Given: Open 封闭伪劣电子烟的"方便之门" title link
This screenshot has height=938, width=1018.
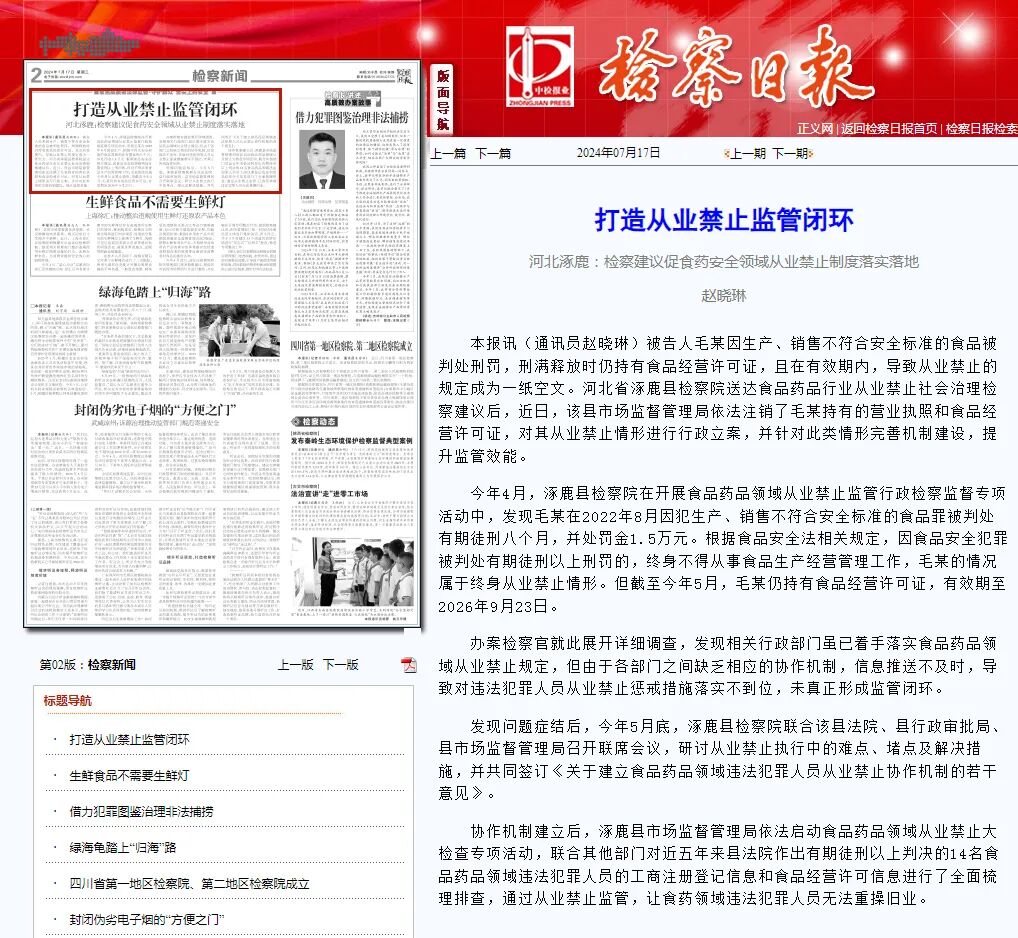Looking at the screenshot, I should [x=147, y=919].
